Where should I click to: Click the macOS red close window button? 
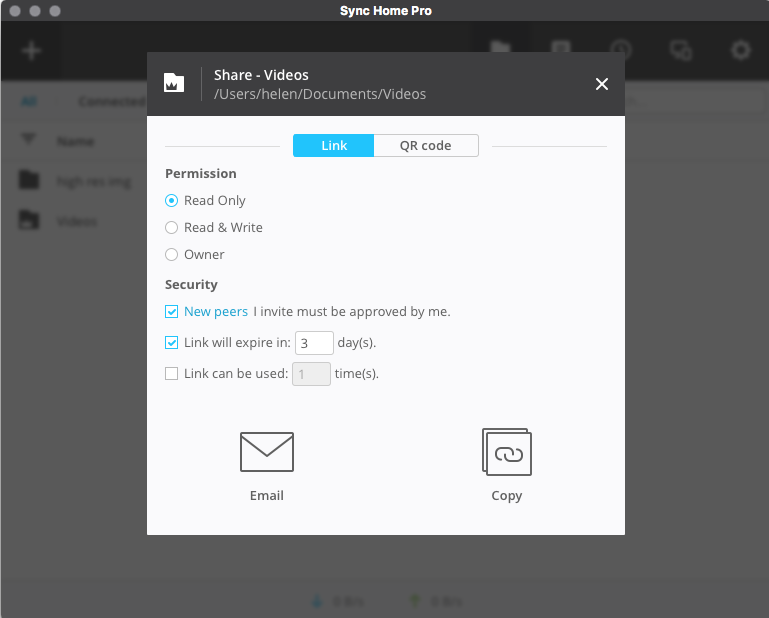(x=15, y=11)
